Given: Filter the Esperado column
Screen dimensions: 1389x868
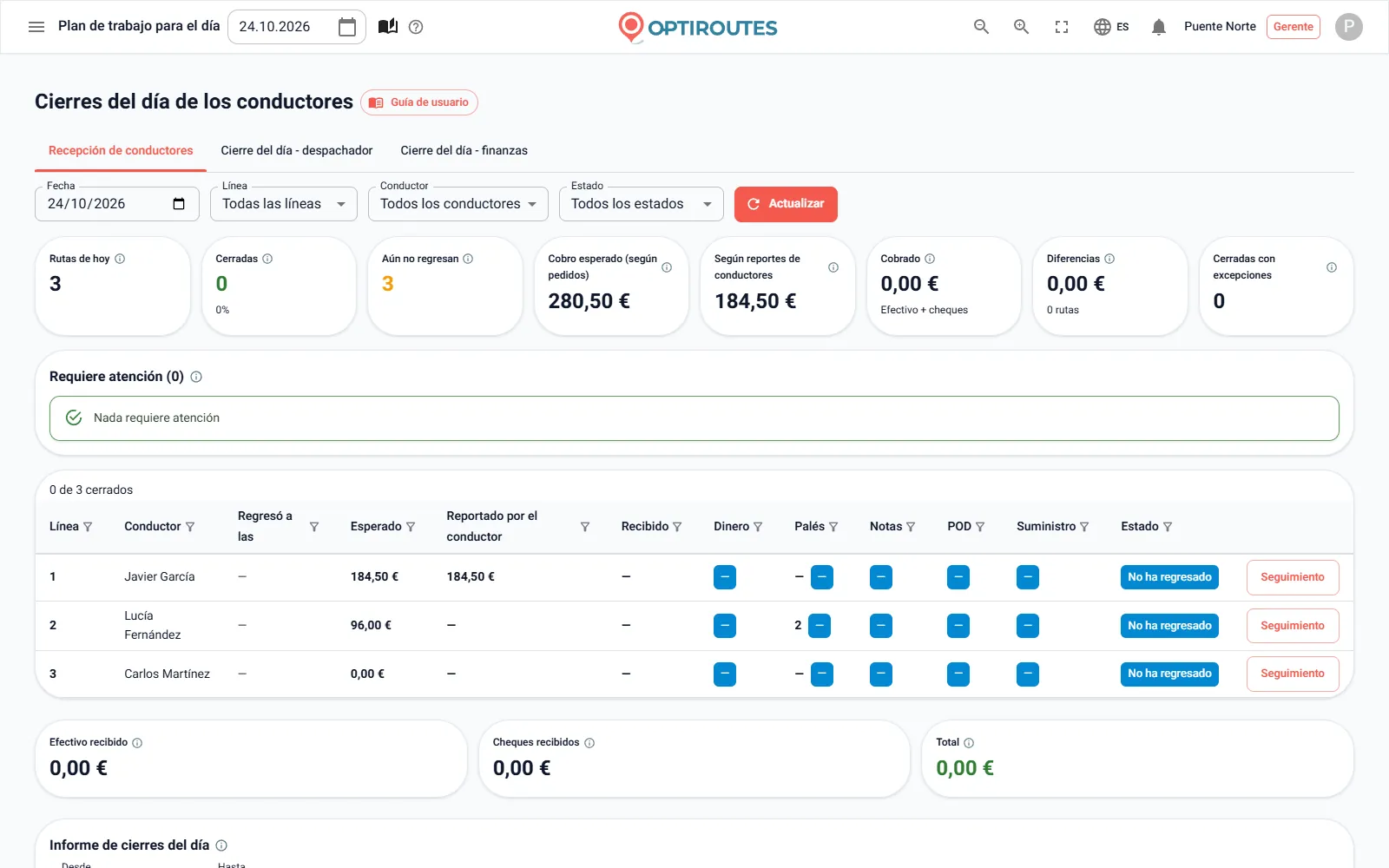Looking at the screenshot, I should click(411, 527).
